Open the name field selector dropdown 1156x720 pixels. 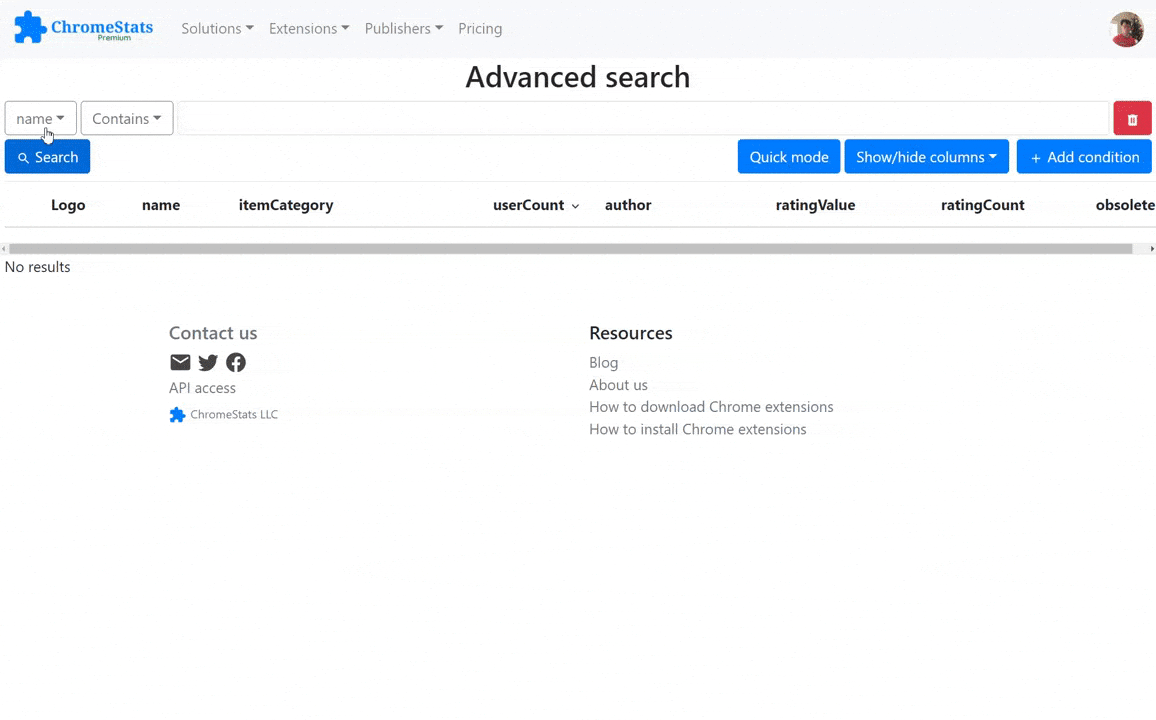pos(41,119)
